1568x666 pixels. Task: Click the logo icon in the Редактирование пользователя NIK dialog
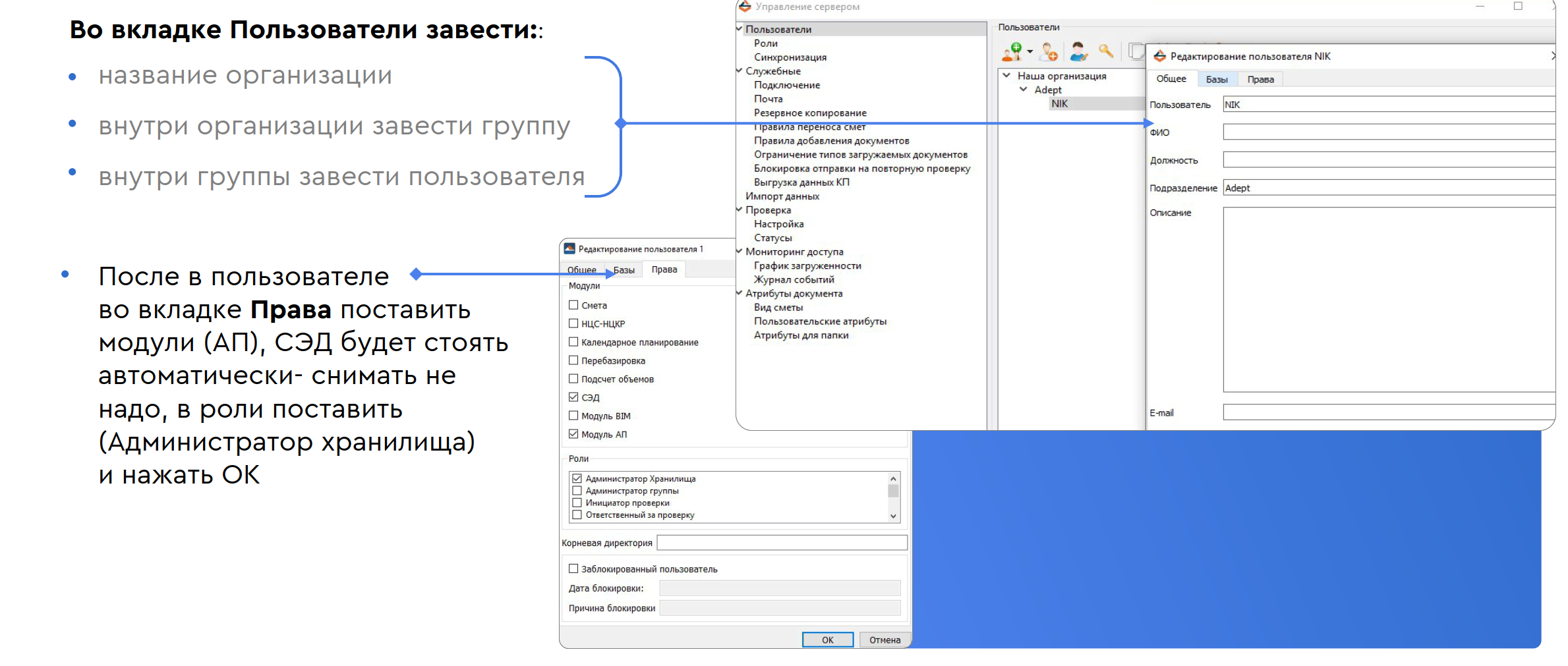1160,56
